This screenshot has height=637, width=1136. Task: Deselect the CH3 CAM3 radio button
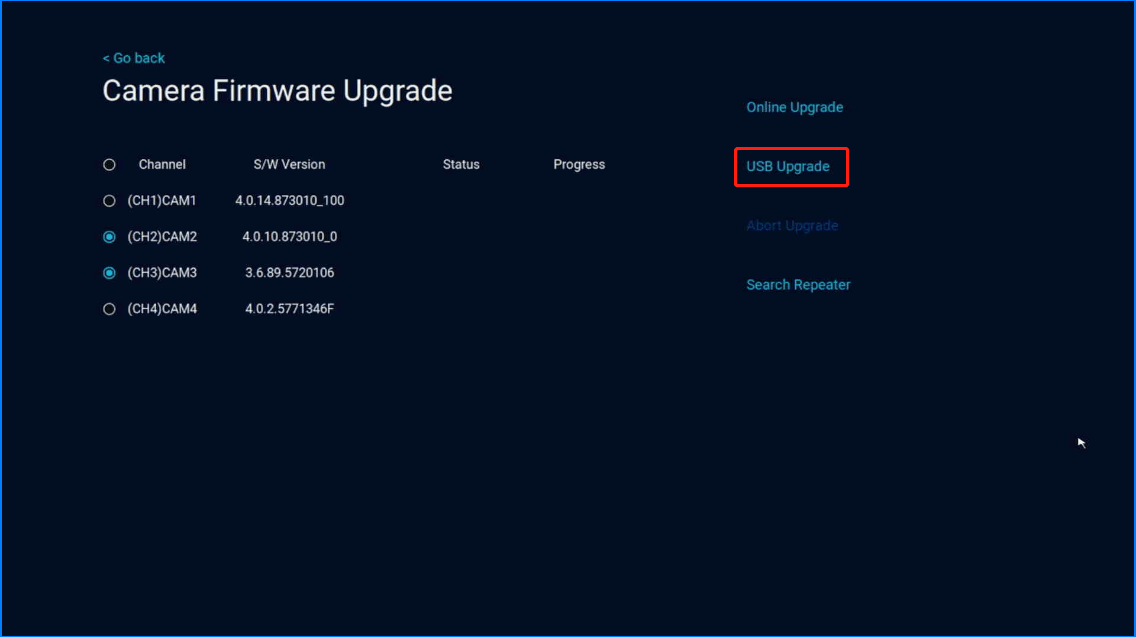click(x=109, y=273)
